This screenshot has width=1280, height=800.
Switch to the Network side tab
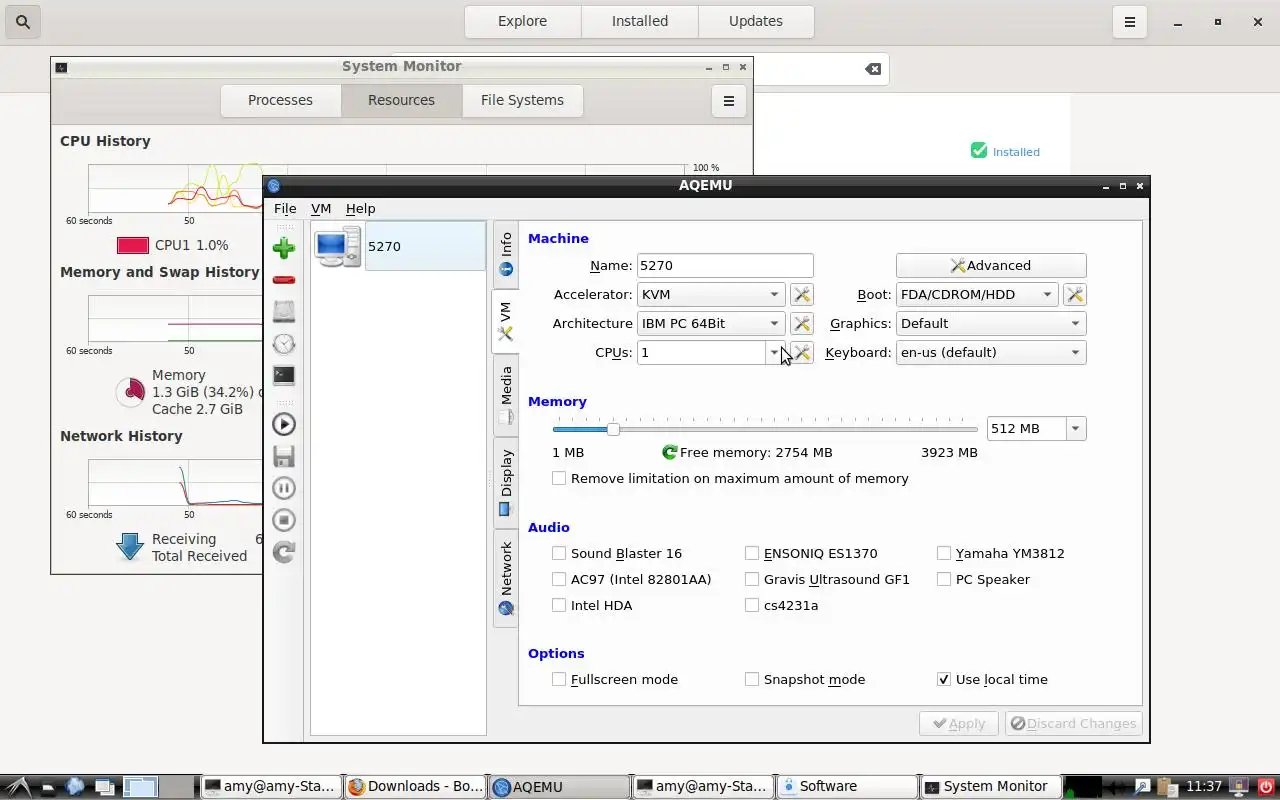point(506,577)
